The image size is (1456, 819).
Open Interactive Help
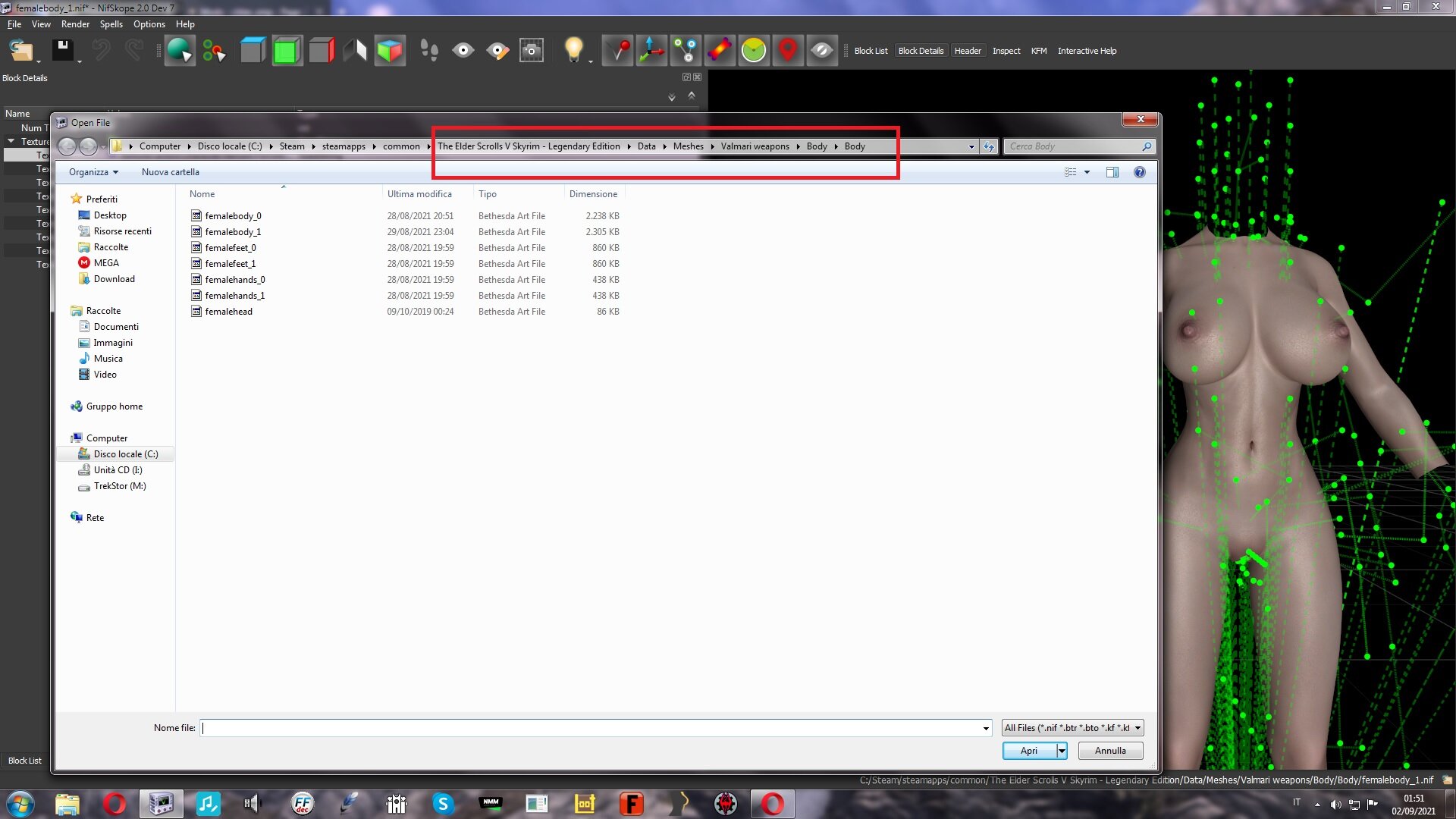point(1087,51)
